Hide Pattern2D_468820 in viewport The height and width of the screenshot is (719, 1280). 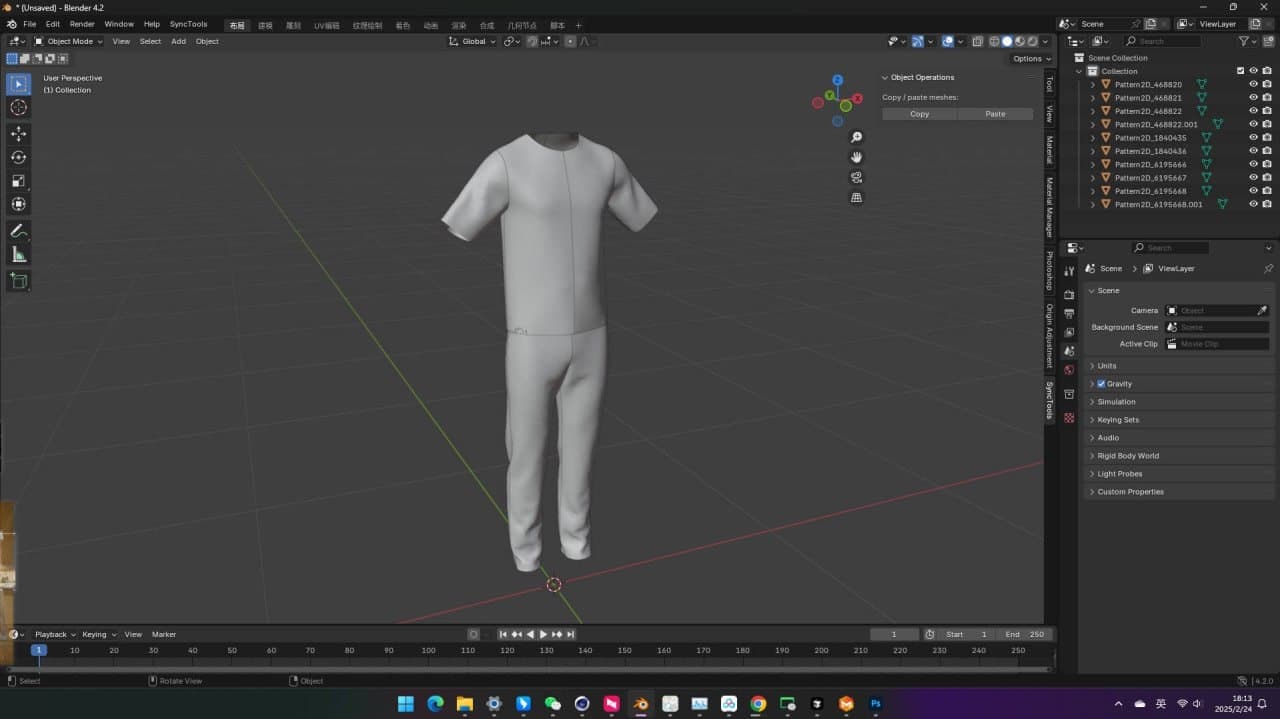click(1253, 84)
